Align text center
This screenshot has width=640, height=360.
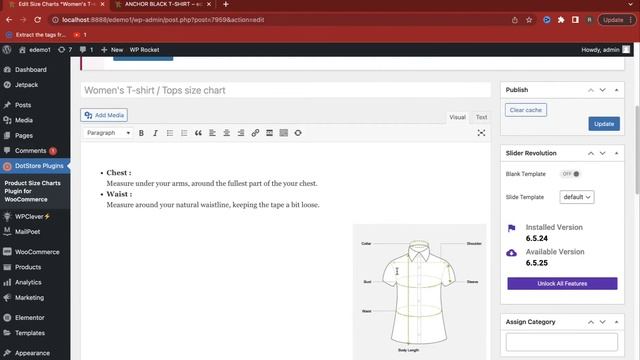[227, 133]
